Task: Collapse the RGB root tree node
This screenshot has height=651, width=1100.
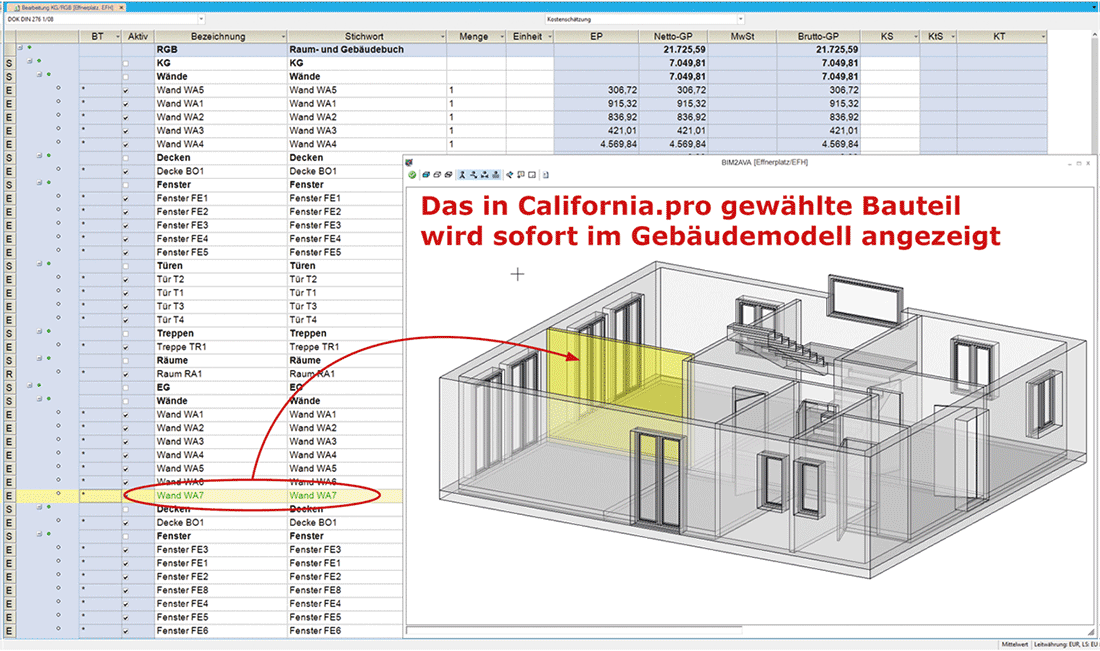Action: tap(20, 48)
